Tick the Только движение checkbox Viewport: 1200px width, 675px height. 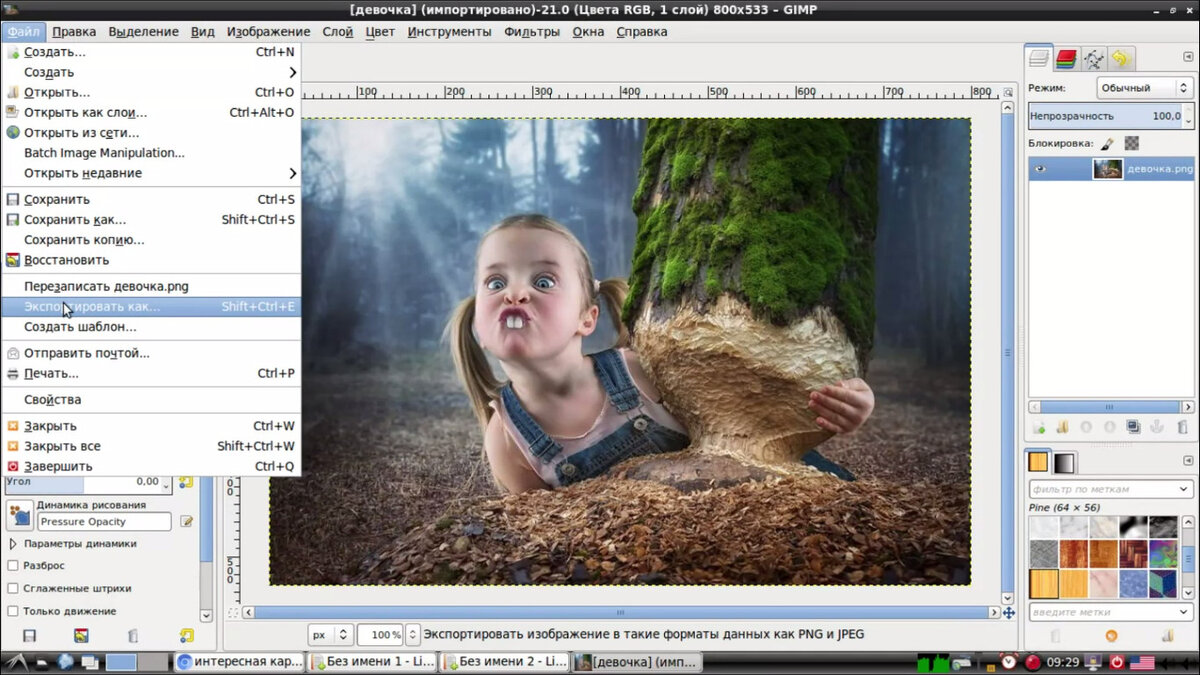point(13,611)
